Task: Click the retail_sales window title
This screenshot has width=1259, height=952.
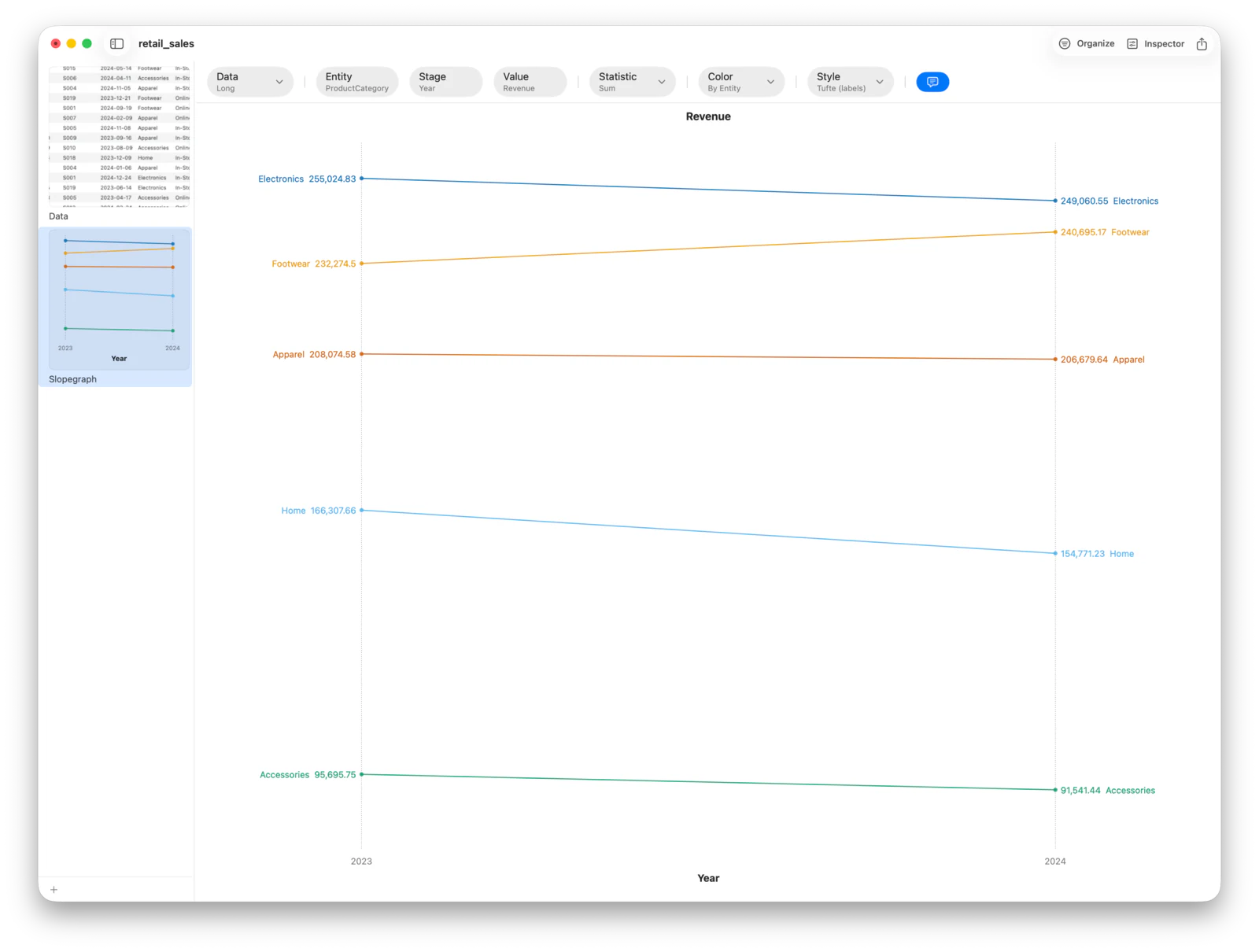Action: click(166, 44)
